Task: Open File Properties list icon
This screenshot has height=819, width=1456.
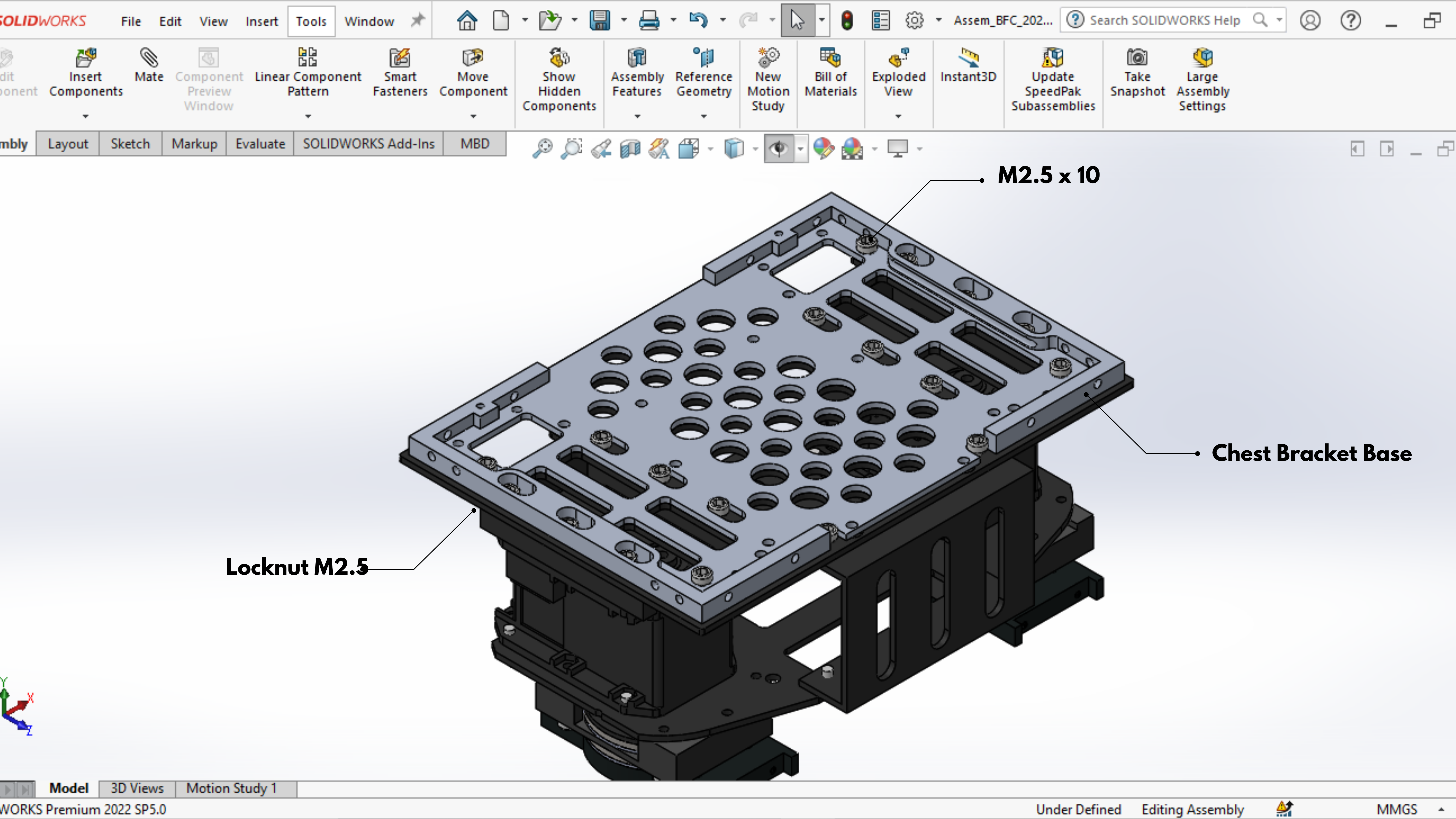Action: click(x=881, y=21)
